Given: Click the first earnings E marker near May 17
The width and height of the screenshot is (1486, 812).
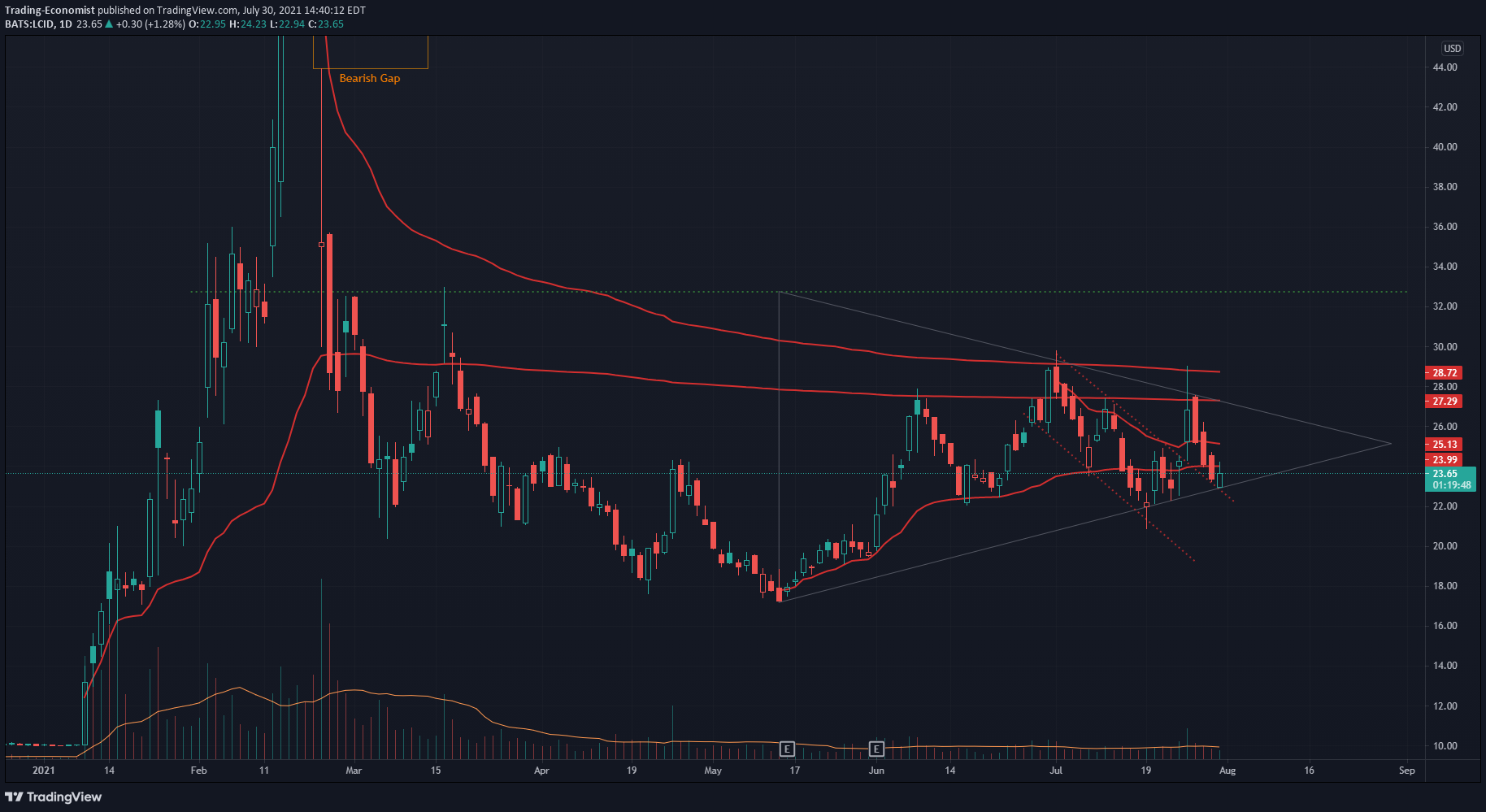Looking at the screenshot, I should coord(786,749).
